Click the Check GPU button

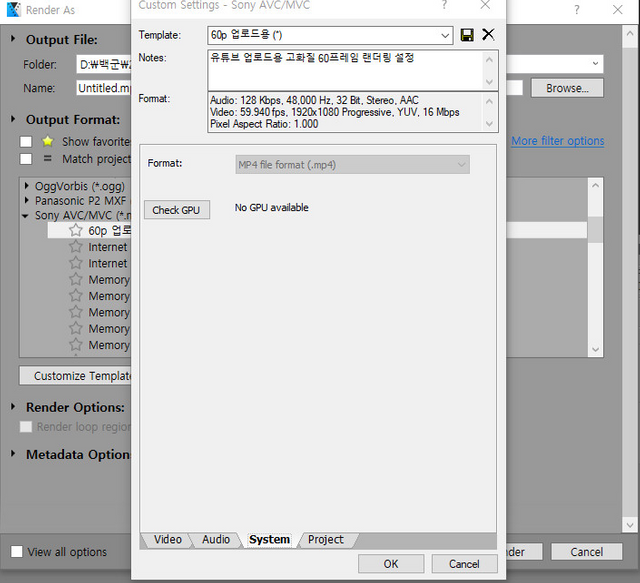point(177,210)
